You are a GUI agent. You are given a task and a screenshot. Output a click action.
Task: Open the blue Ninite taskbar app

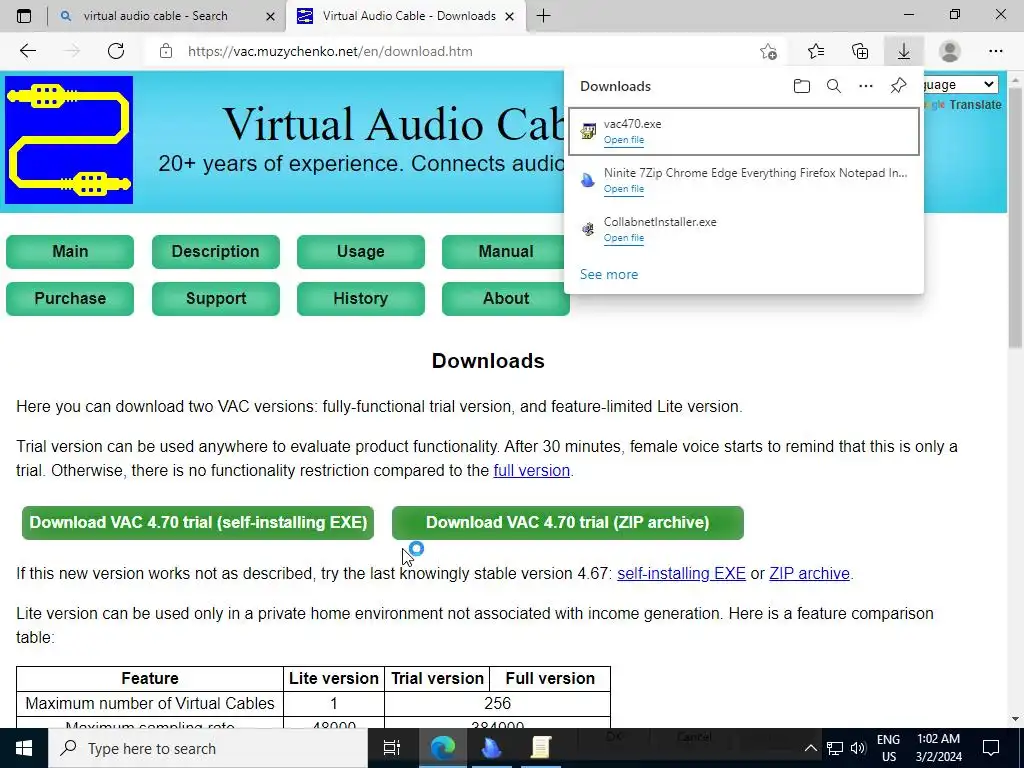[x=492, y=748]
